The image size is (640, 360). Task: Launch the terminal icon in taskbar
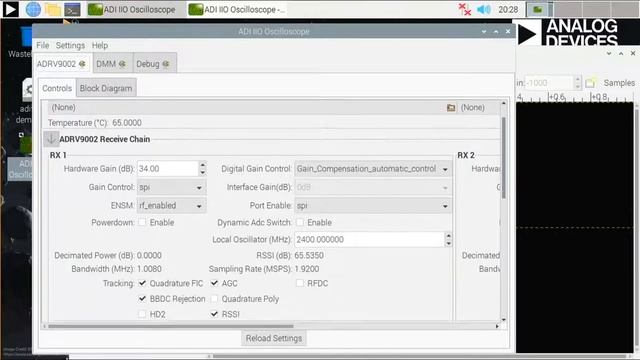tap(72, 9)
